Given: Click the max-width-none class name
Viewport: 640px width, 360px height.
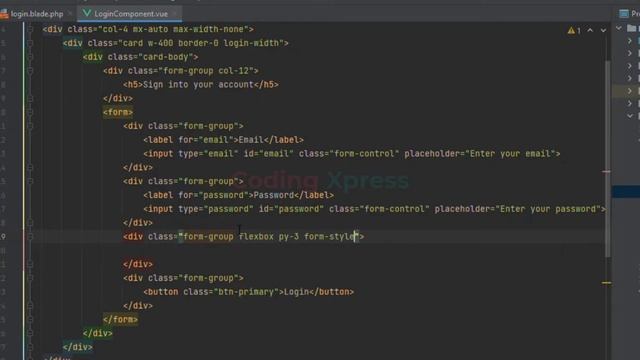Looking at the screenshot, I should point(208,29).
